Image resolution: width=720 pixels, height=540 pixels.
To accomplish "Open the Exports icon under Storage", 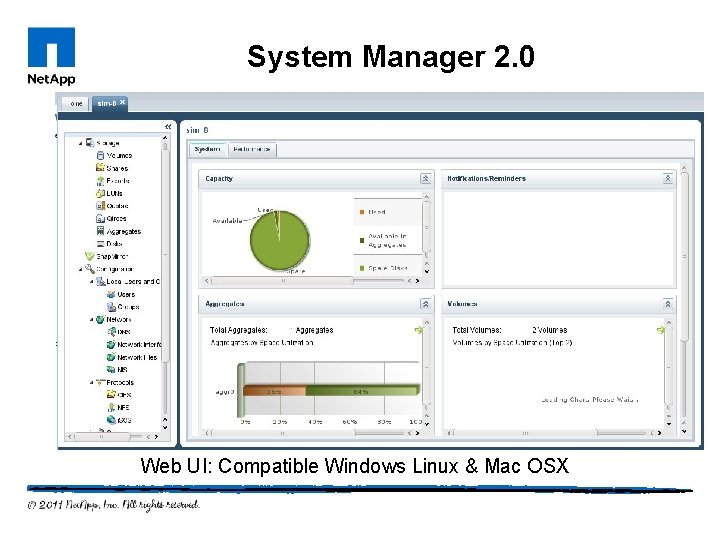I will 101,181.
